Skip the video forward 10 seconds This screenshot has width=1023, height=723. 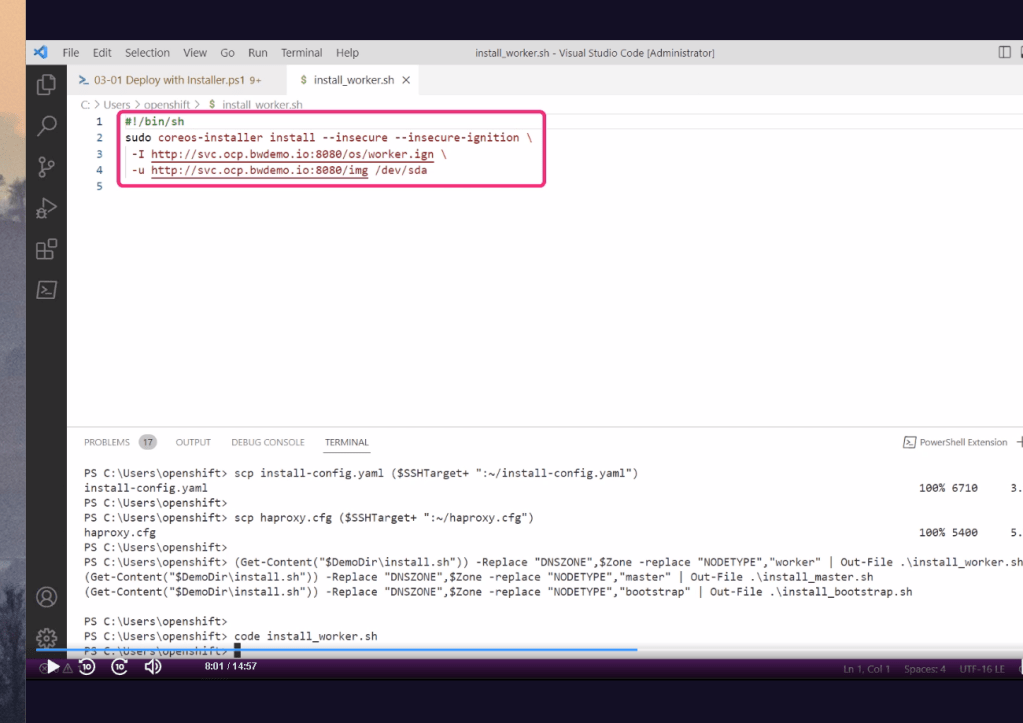click(x=119, y=667)
